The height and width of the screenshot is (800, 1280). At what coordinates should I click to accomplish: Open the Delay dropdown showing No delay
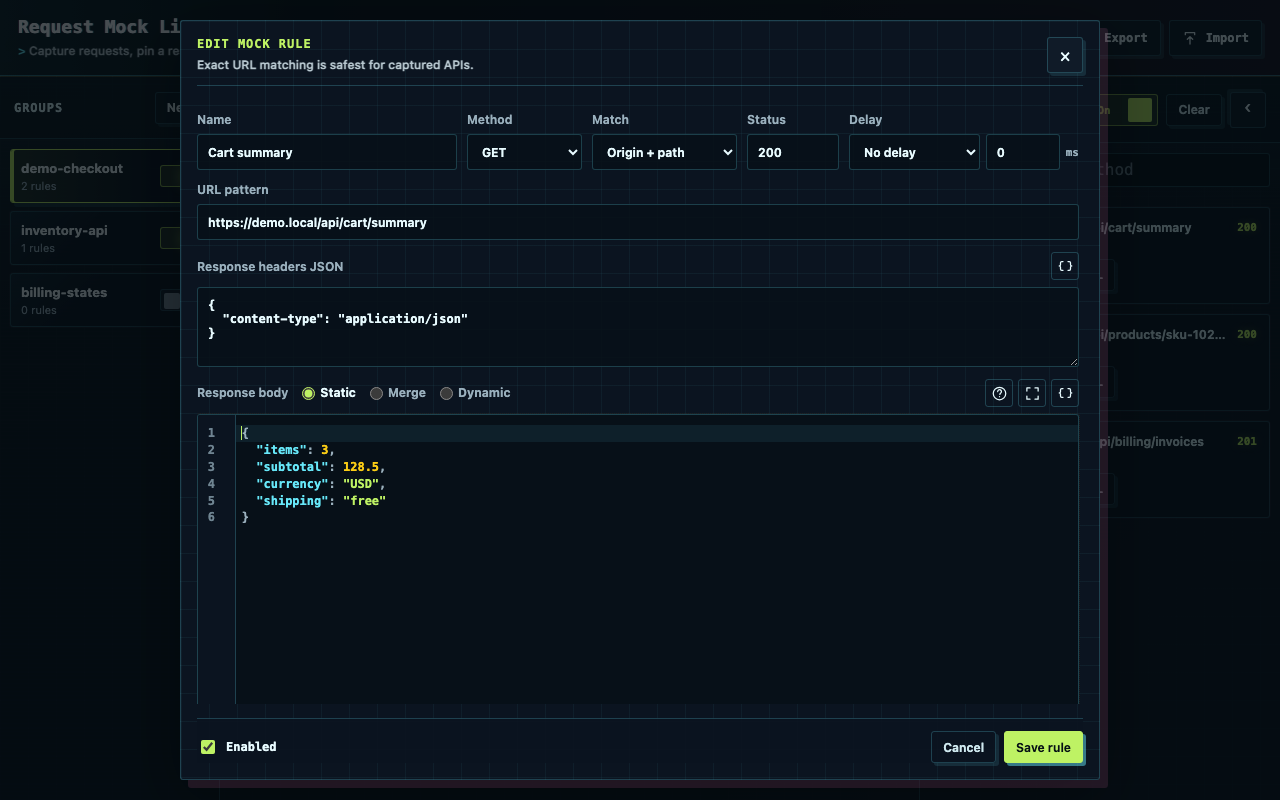click(914, 152)
